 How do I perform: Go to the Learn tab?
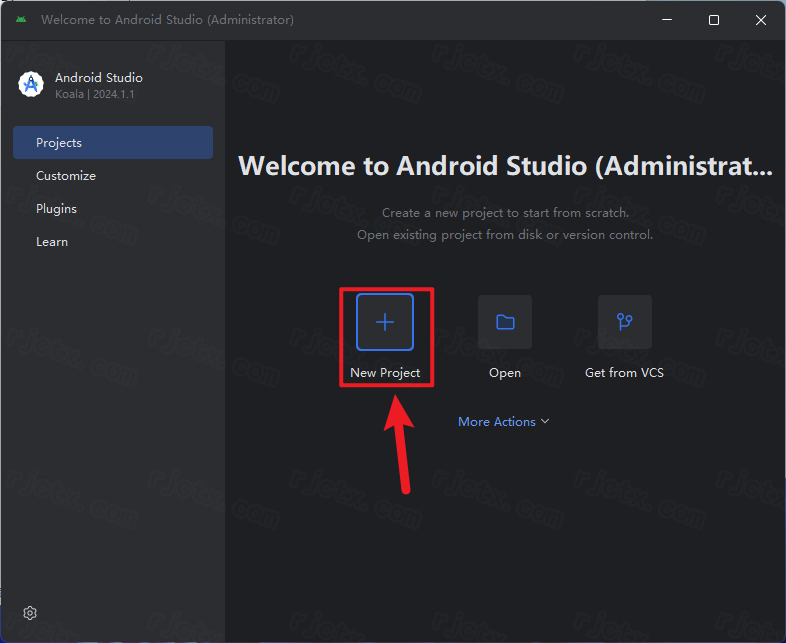coord(113,242)
